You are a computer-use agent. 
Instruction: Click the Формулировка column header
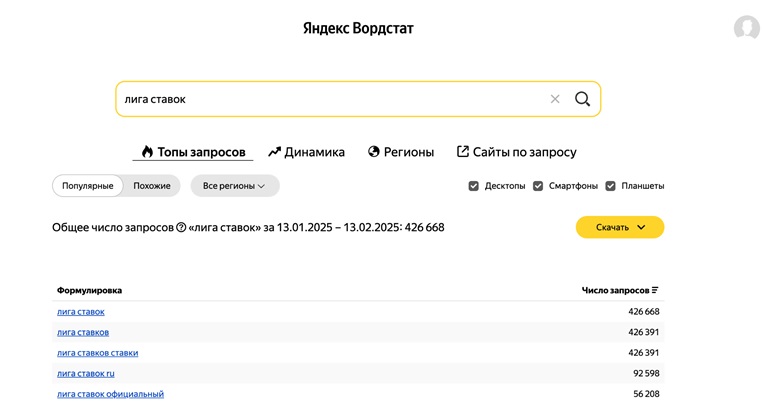coord(89,290)
